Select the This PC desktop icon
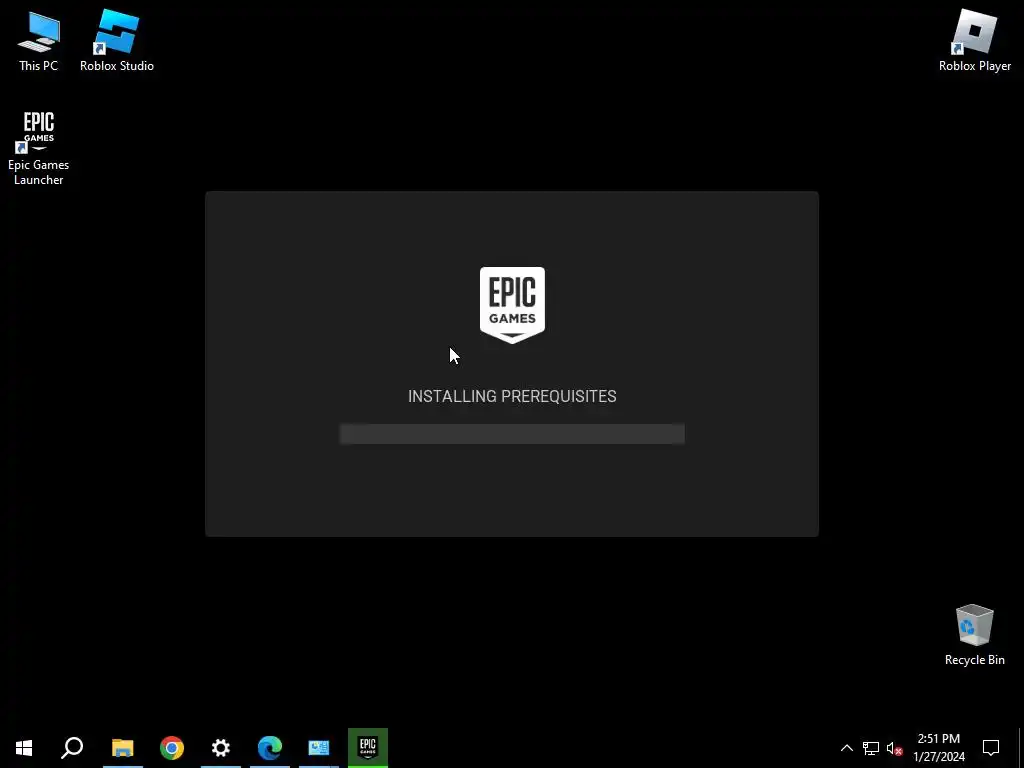The height and width of the screenshot is (768, 1024). tap(39, 40)
